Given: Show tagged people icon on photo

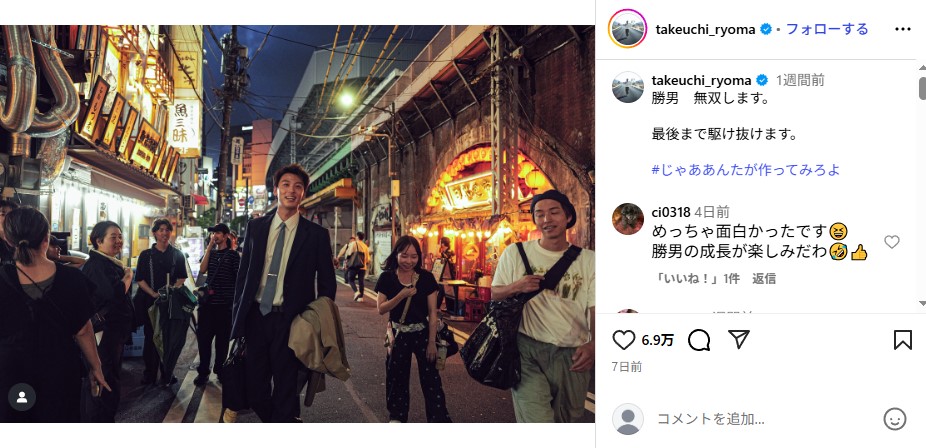Looking at the screenshot, I should pyautogui.click(x=22, y=397).
